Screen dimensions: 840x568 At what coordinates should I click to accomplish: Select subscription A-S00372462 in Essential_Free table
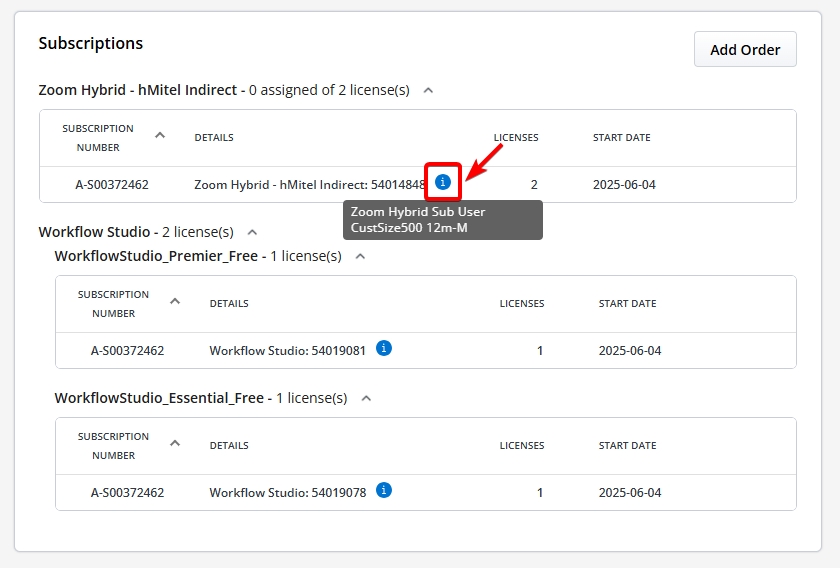pos(128,493)
